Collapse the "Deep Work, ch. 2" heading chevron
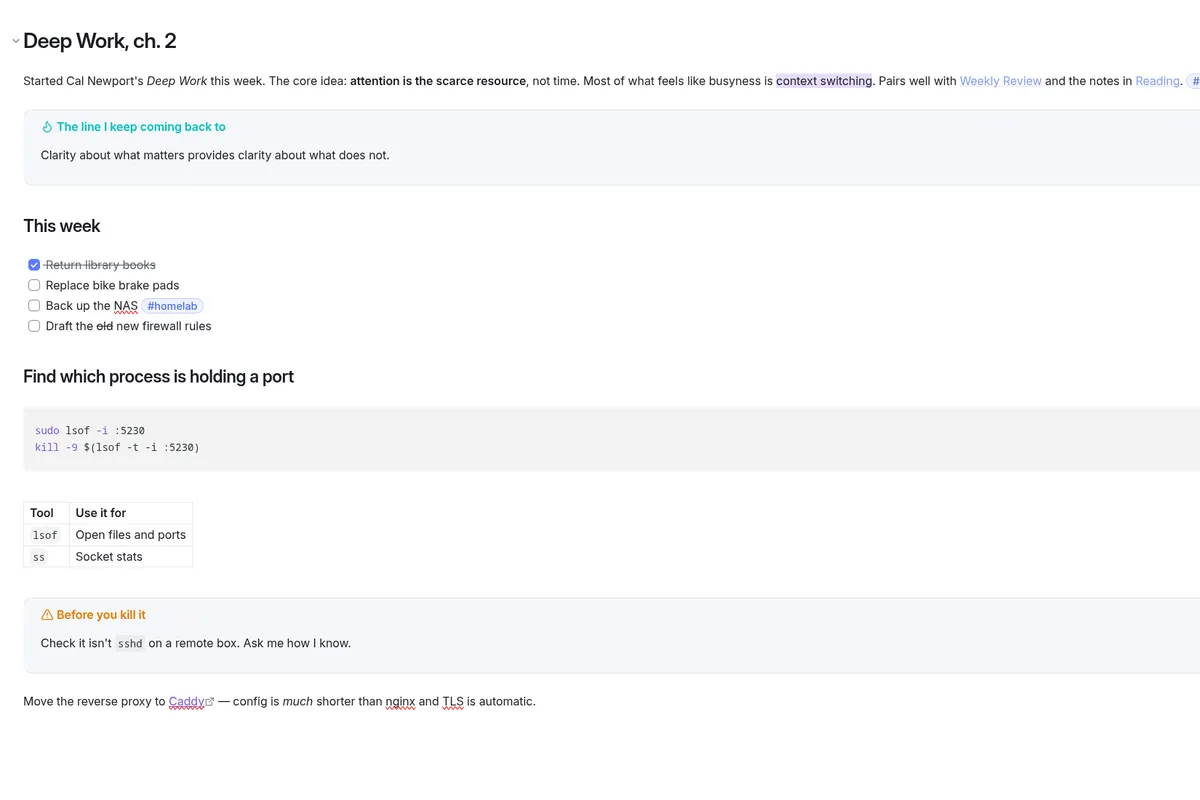Screen dimensions: 1200x800 click(x=15, y=41)
